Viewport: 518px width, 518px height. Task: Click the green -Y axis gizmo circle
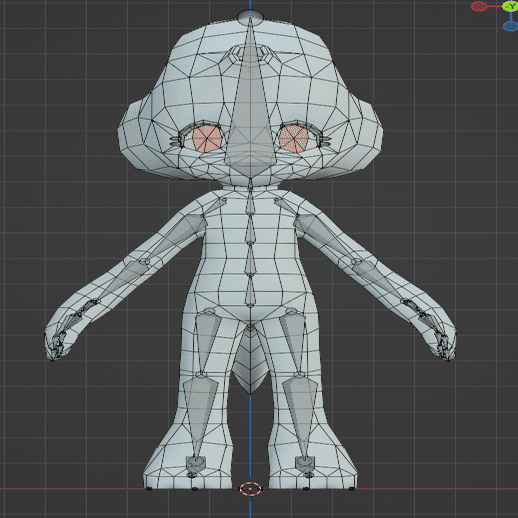pyautogui.click(x=510, y=6)
